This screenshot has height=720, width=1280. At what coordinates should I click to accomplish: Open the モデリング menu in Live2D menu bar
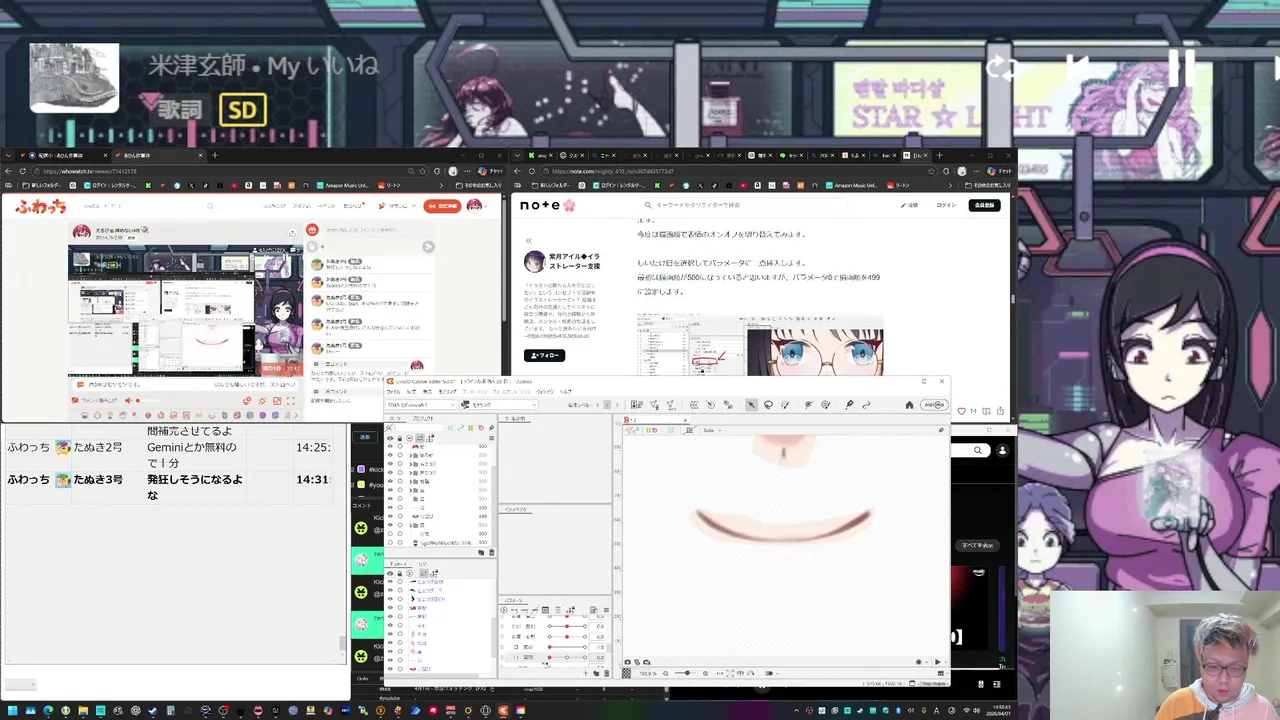(448, 391)
